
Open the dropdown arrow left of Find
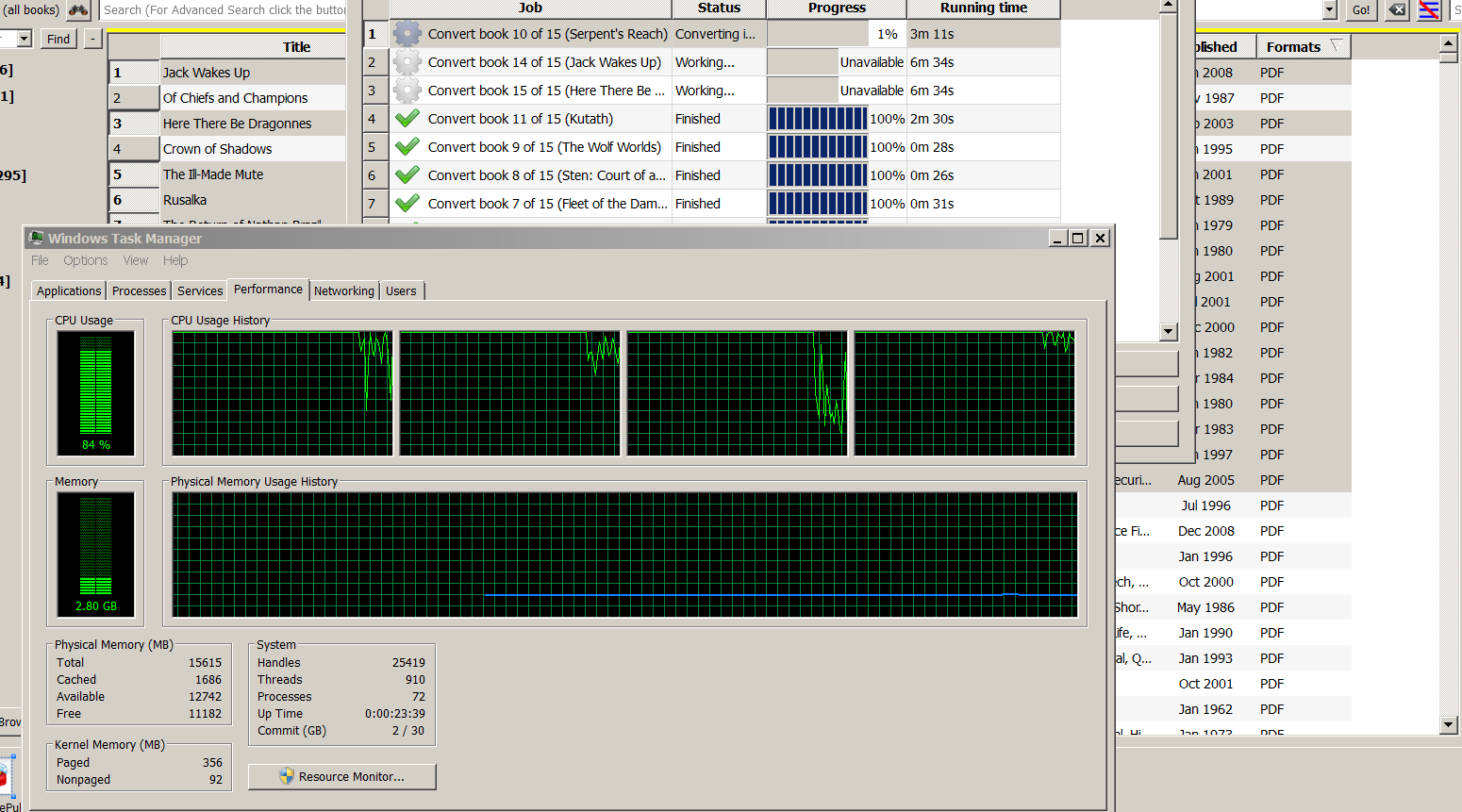pyautogui.click(x=25, y=39)
